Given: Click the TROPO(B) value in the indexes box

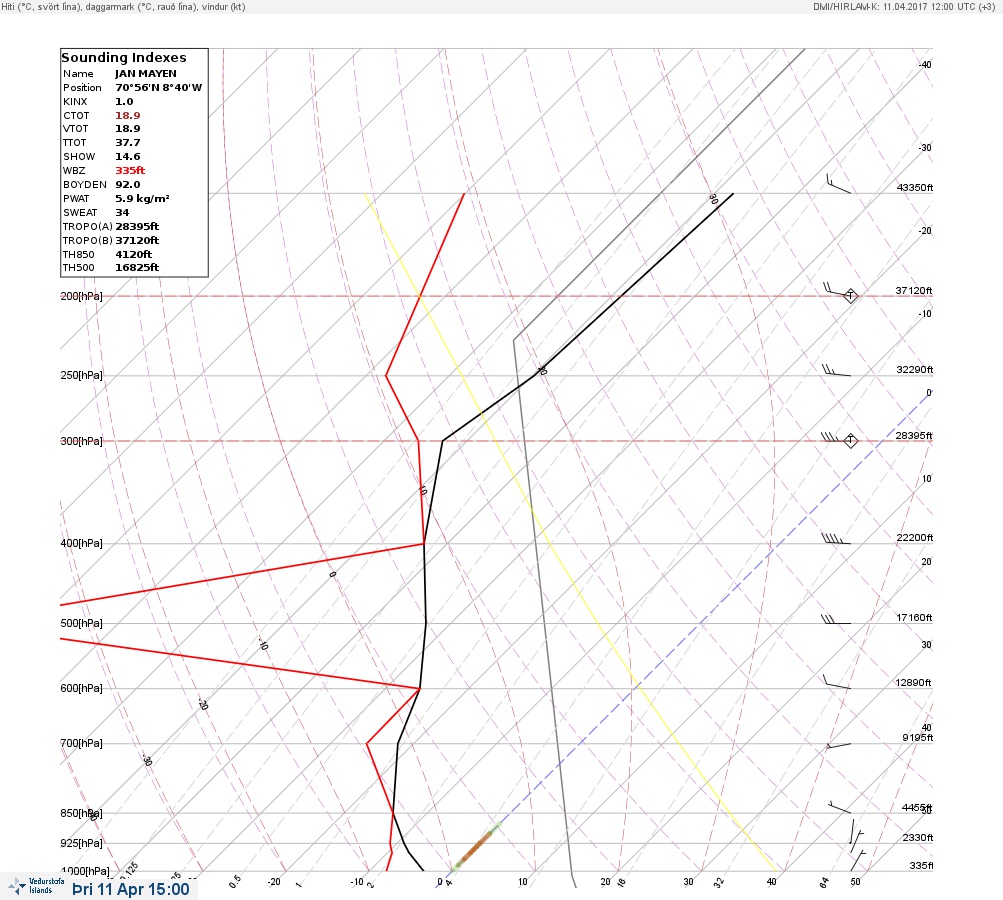Looking at the screenshot, I should [137, 241].
